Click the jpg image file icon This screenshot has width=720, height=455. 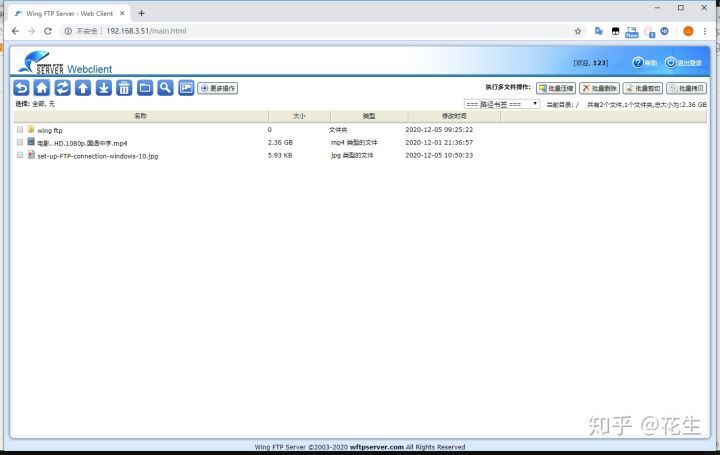pos(31,155)
